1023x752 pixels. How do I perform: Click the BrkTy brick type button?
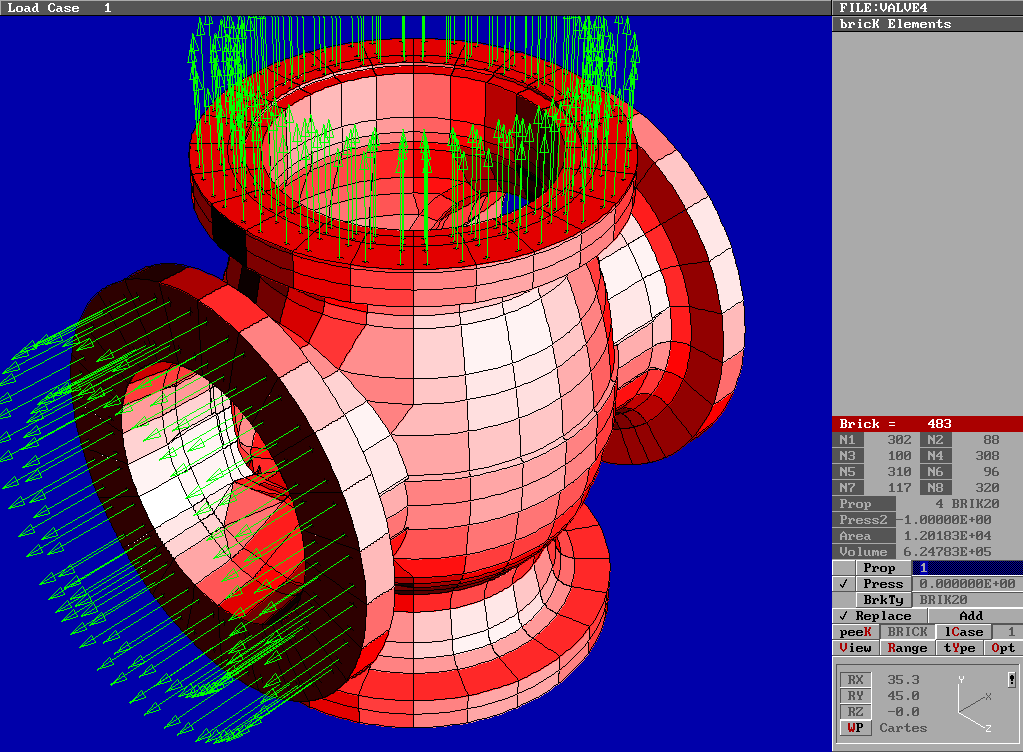pos(882,600)
